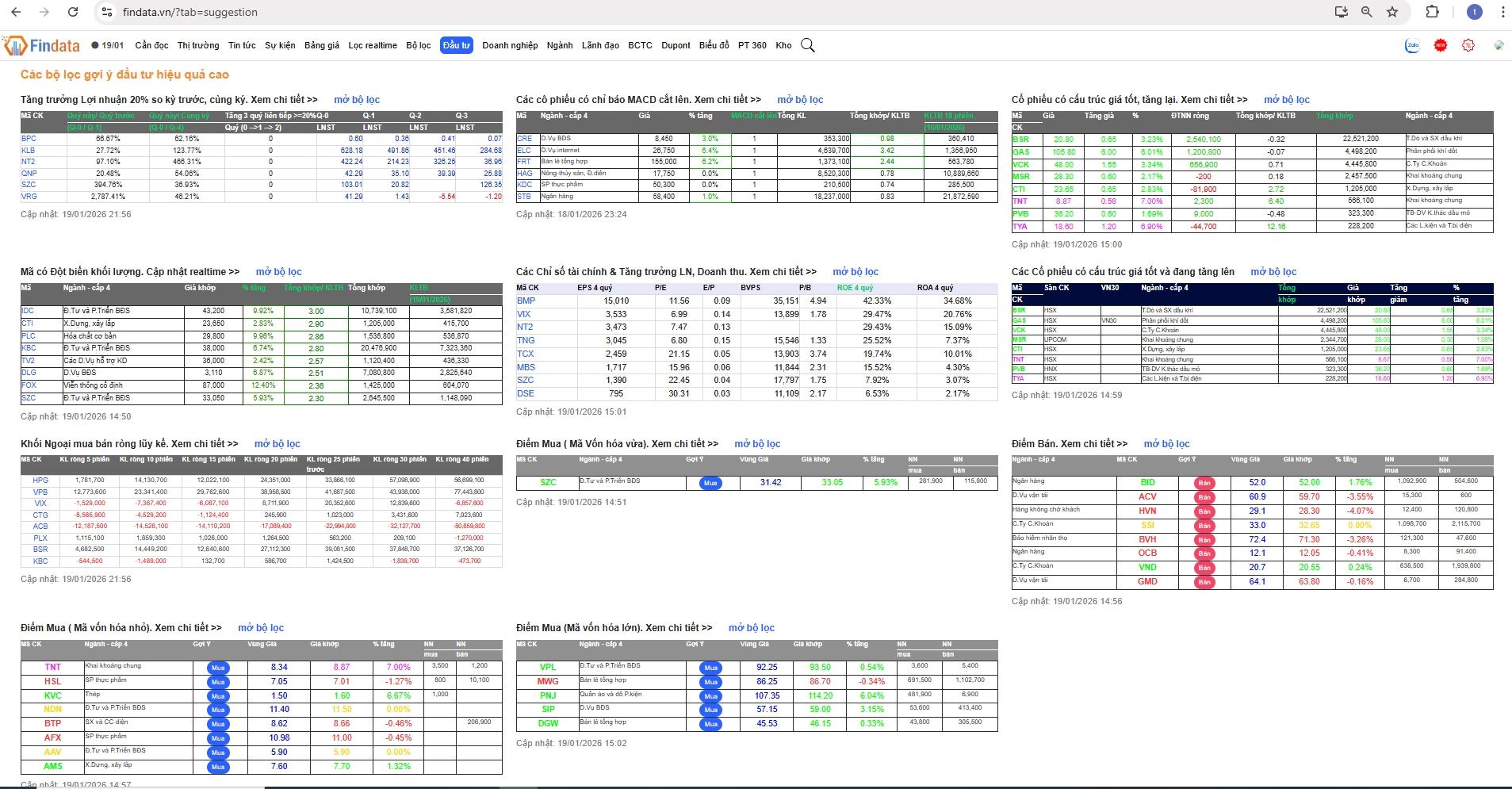The image size is (1512, 789).
Task: Open 'mở bộ lọc' for MACD cắt lên
Action: [799, 100]
